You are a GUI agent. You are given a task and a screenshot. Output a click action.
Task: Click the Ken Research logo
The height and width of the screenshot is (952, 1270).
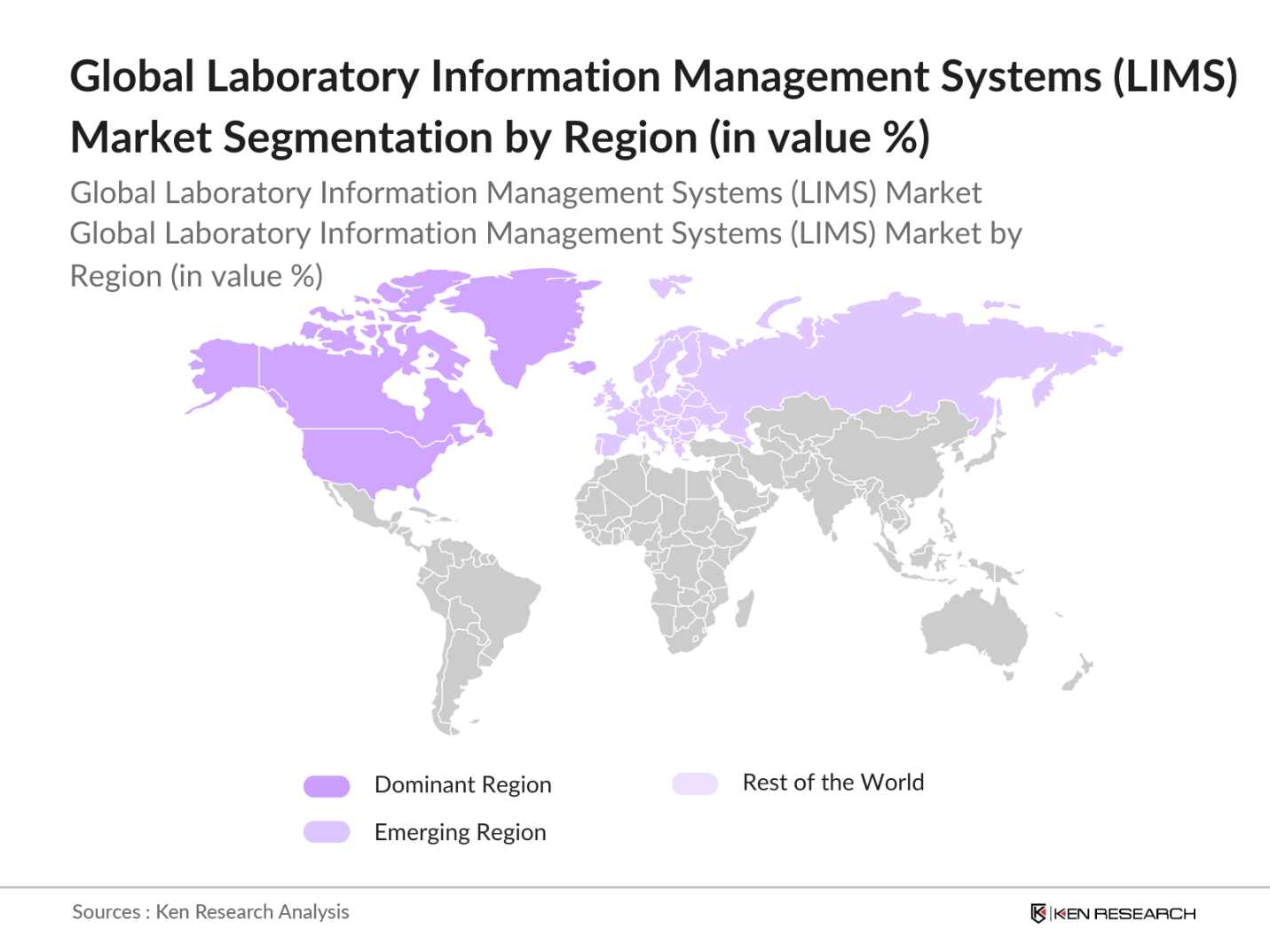[1113, 913]
